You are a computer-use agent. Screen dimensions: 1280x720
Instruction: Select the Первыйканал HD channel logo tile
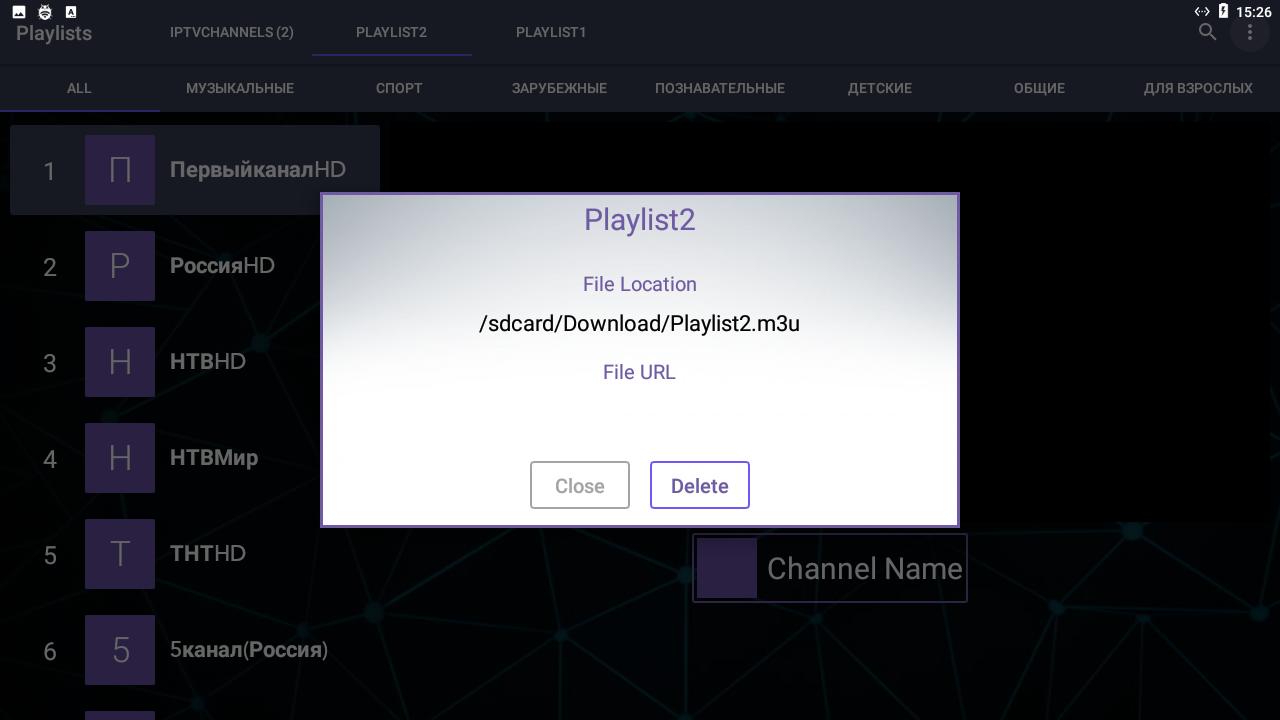120,170
